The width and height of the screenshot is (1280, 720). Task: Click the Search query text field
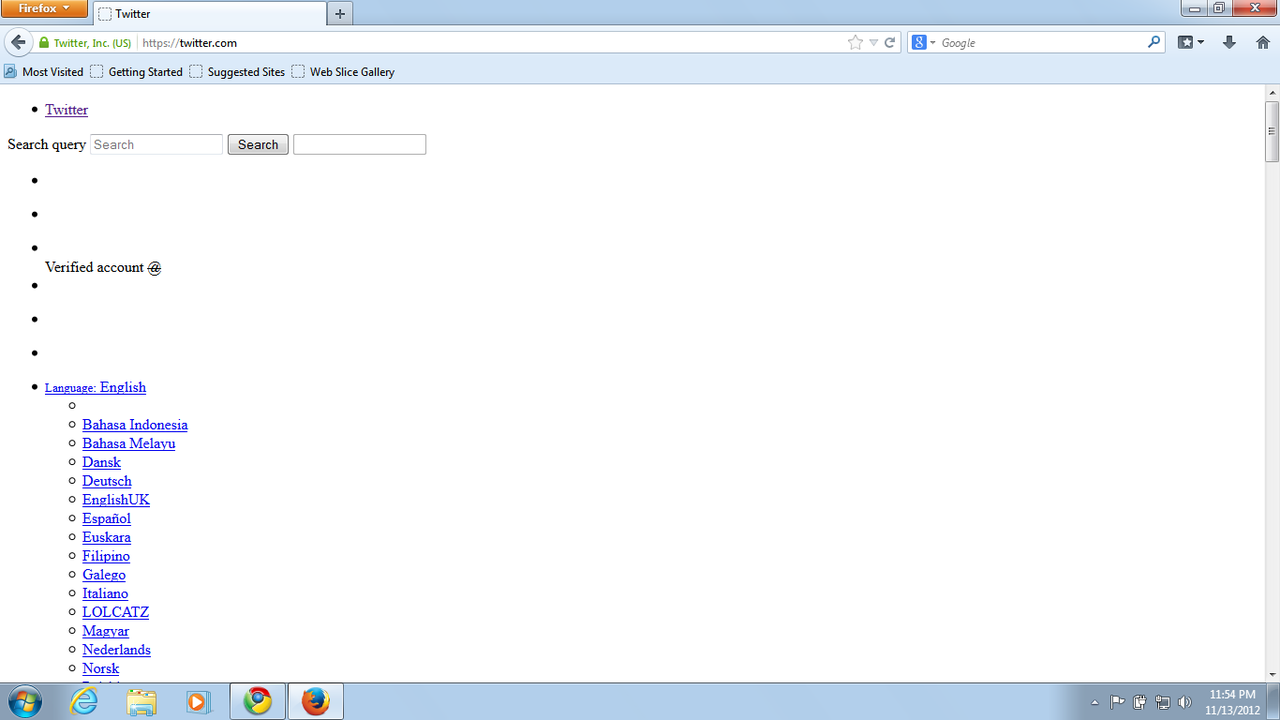click(x=156, y=145)
